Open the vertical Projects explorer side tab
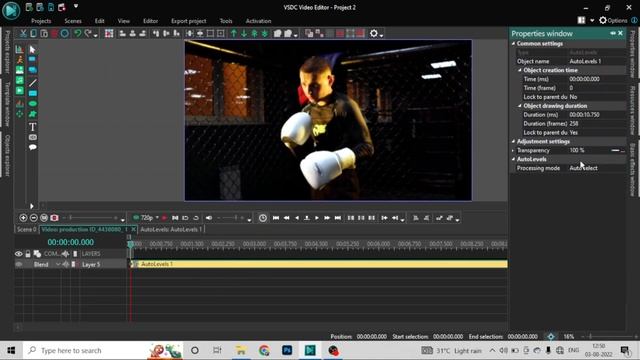 click(7, 51)
